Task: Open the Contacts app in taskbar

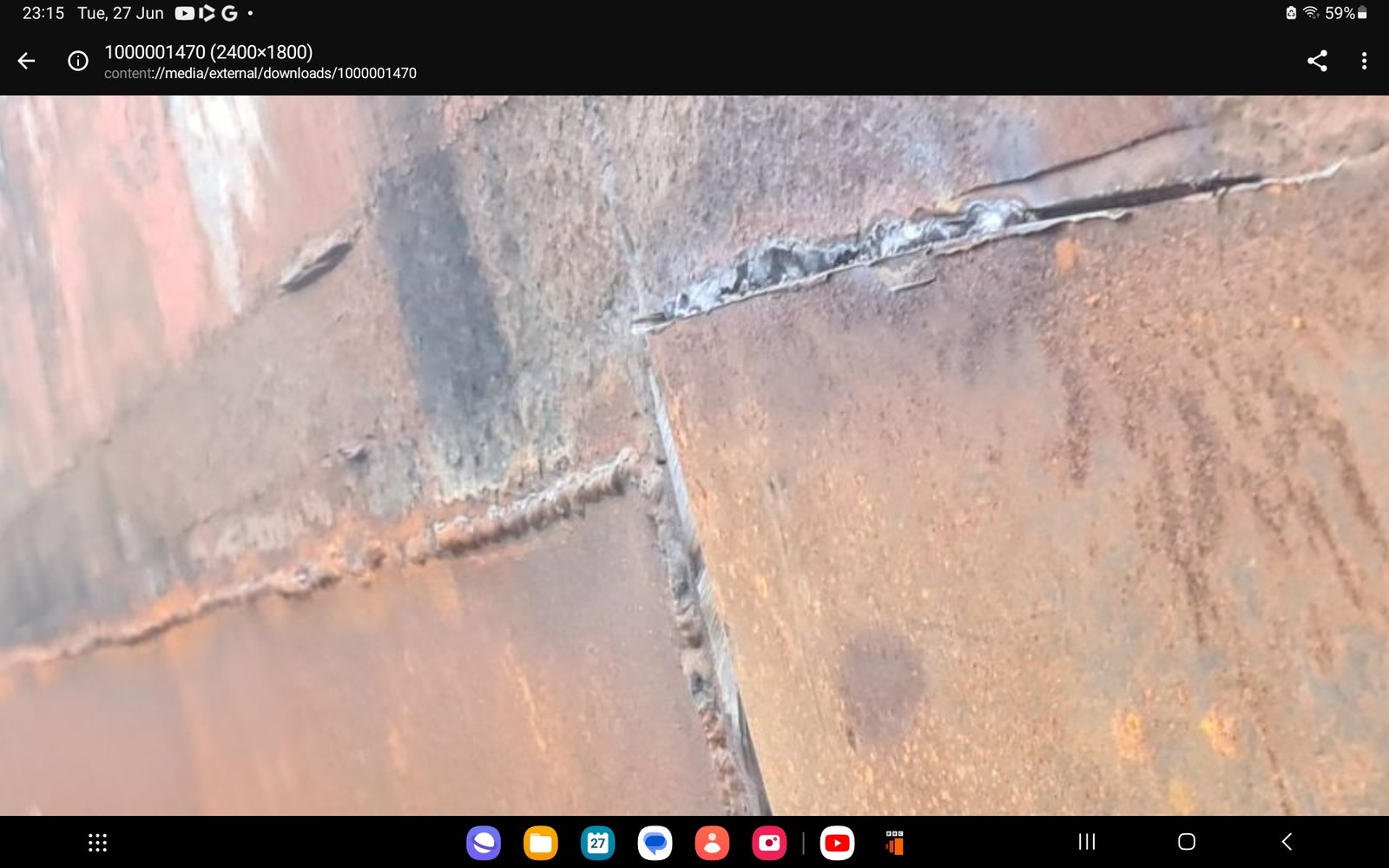Action: 712,842
